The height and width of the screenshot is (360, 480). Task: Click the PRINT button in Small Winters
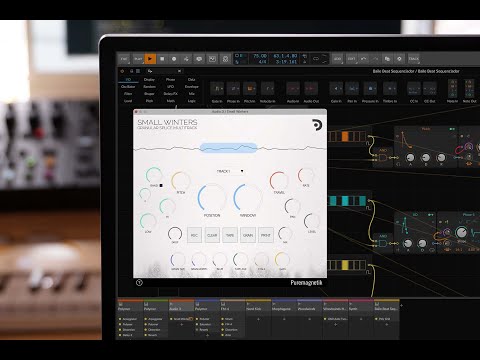coord(266,235)
